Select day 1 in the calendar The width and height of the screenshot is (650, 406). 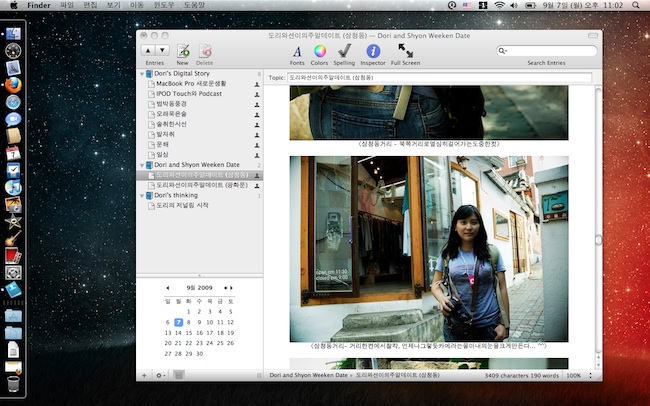(x=189, y=311)
